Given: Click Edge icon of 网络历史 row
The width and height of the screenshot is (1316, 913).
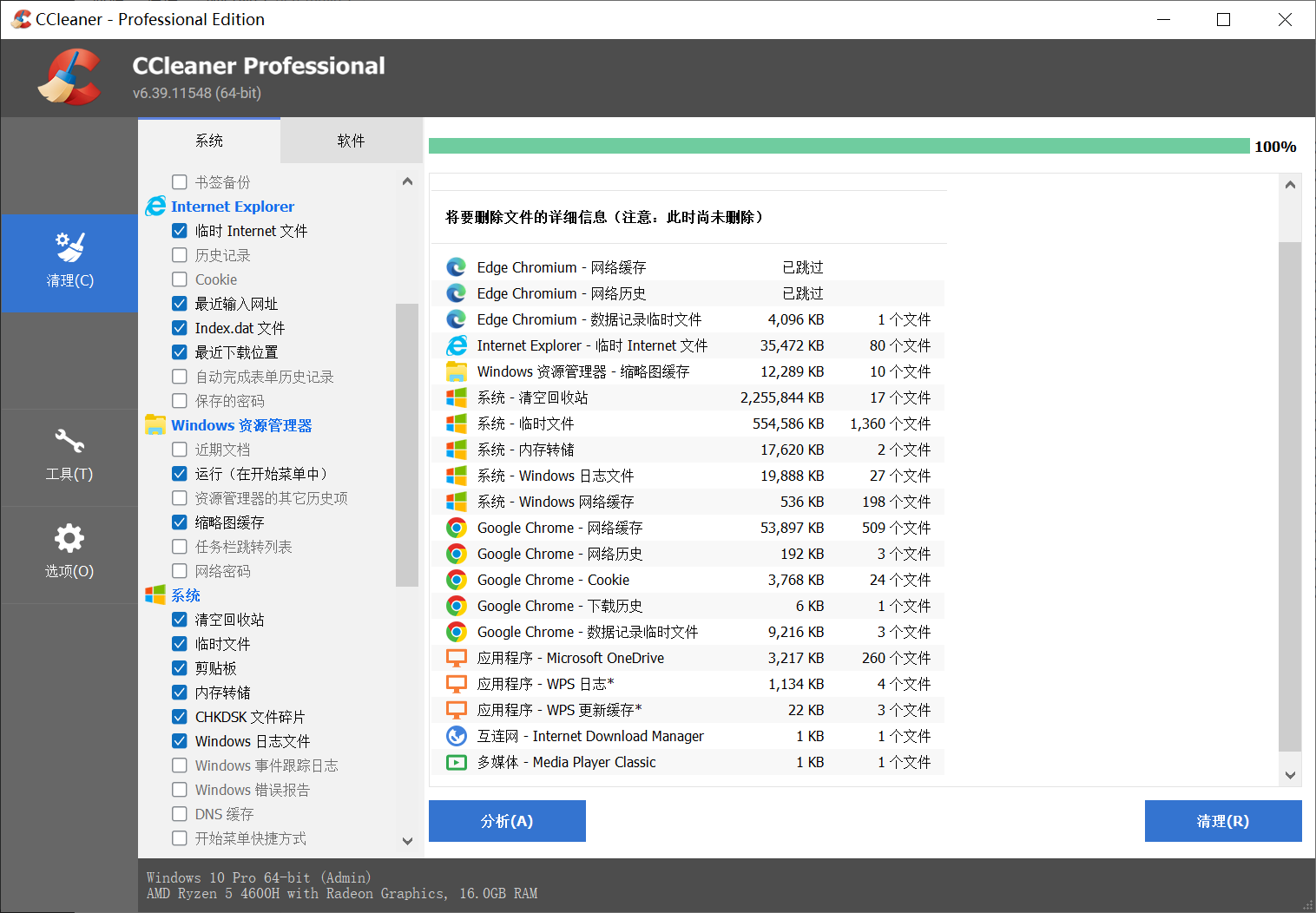Looking at the screenshot, I should pos(457,293).
